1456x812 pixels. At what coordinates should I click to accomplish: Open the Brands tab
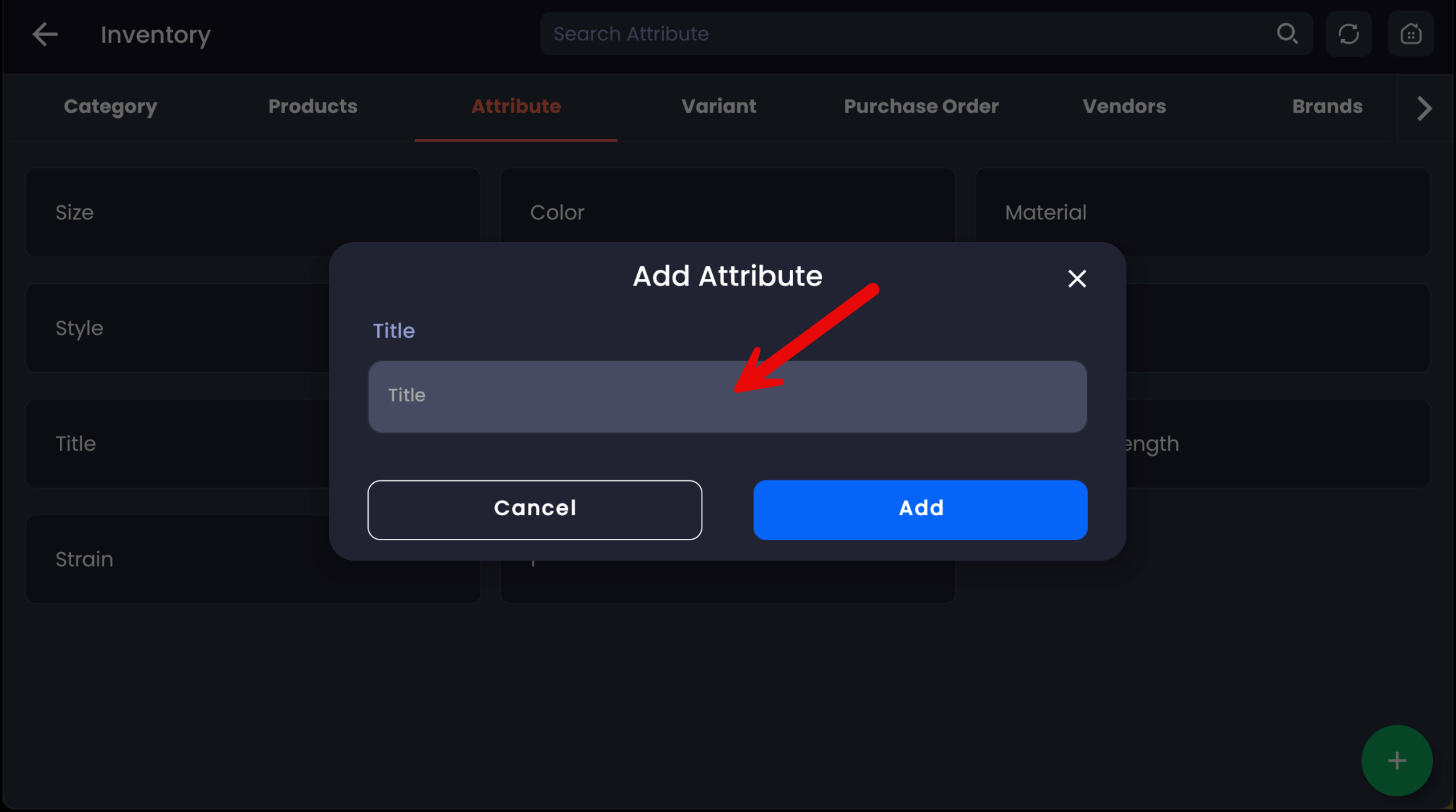(x=1327, y=107)
